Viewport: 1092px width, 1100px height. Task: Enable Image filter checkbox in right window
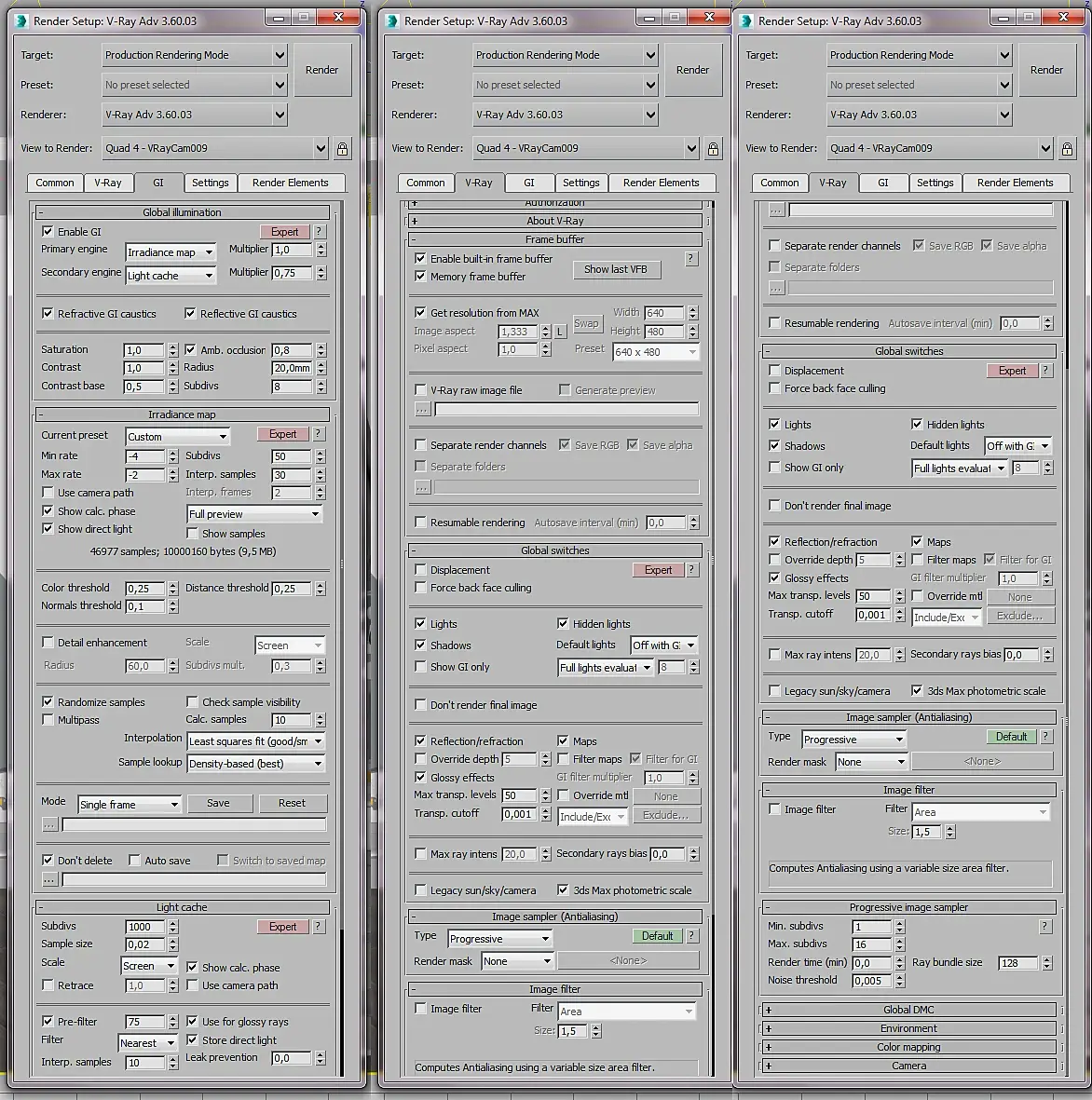[x=775, y=808]
